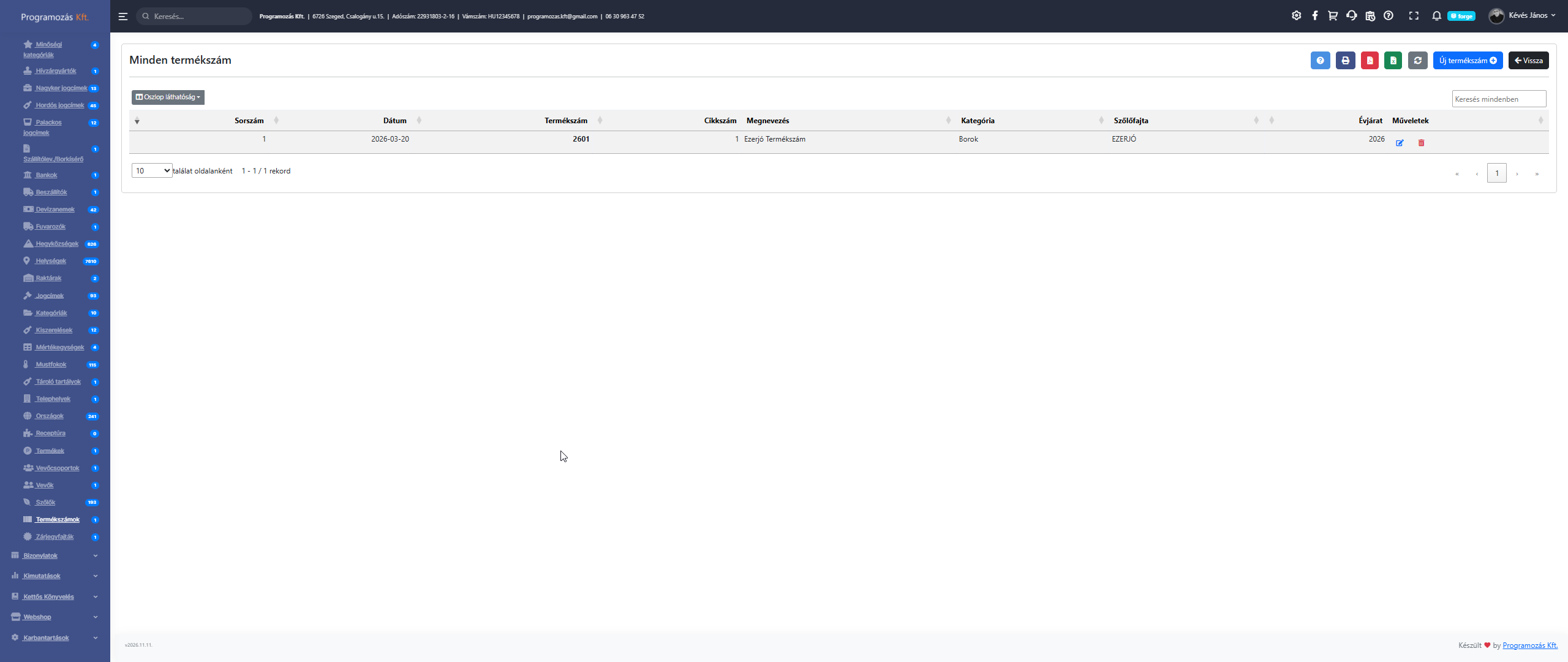This screenshot has width=1568, height=662.
Task: Collapse the sidebar with the hamburger icon
Action: click(123, 17)
